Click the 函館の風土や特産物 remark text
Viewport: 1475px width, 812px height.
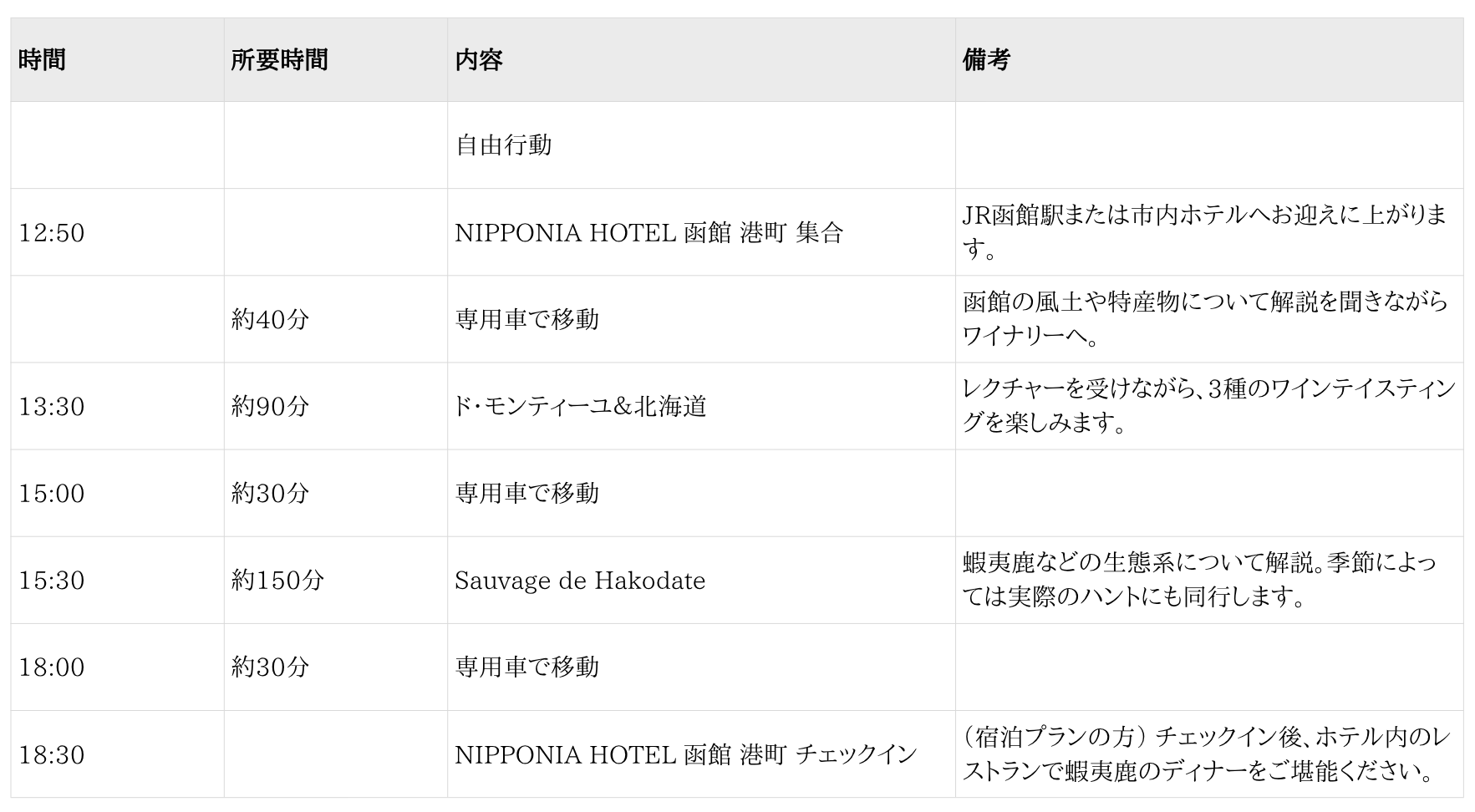1204,319
